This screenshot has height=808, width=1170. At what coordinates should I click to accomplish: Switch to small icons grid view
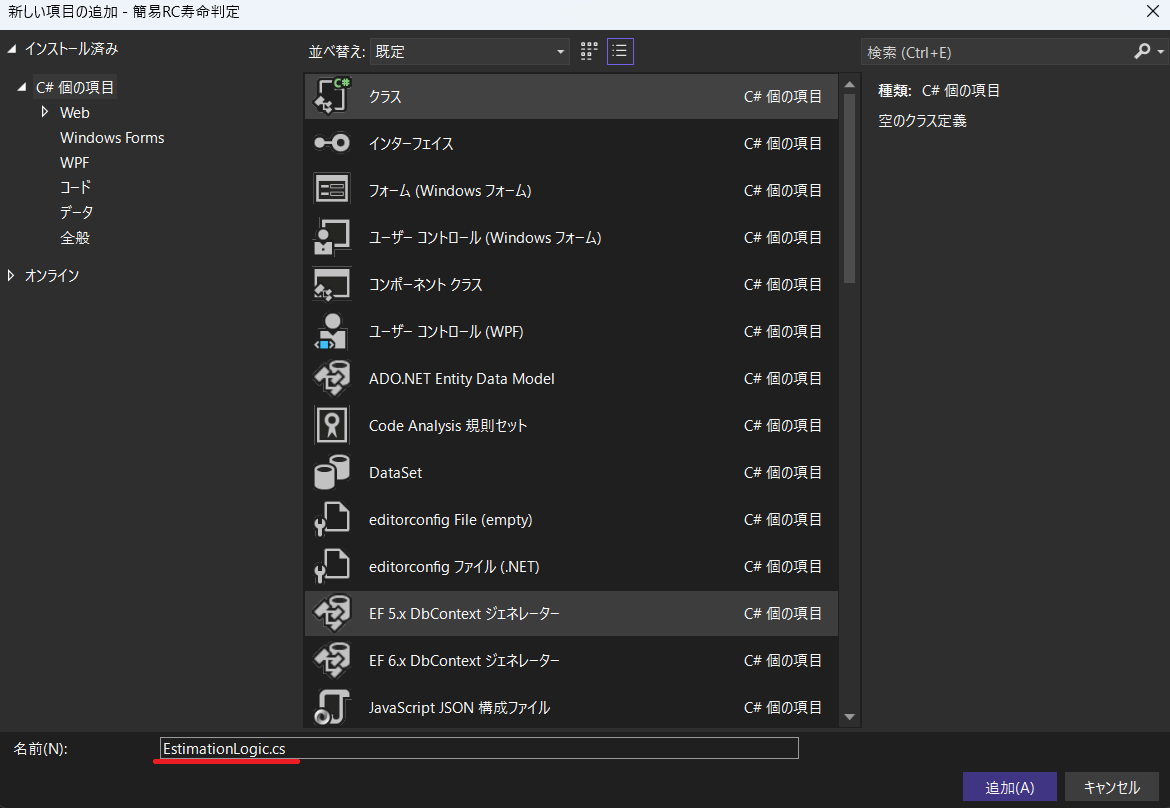[589, 51]
